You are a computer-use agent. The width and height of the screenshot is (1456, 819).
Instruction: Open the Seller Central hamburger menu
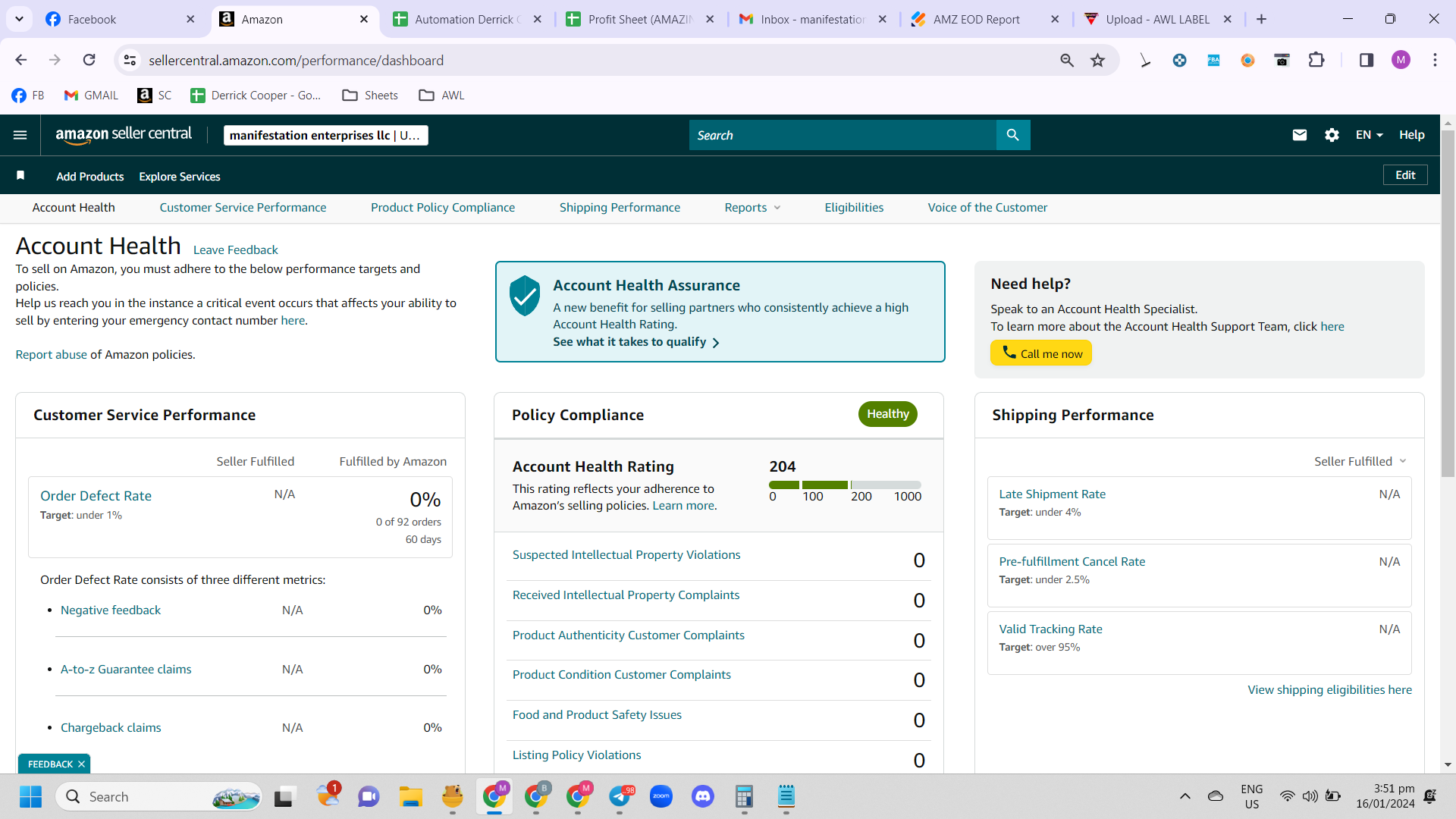click(20, 135)
